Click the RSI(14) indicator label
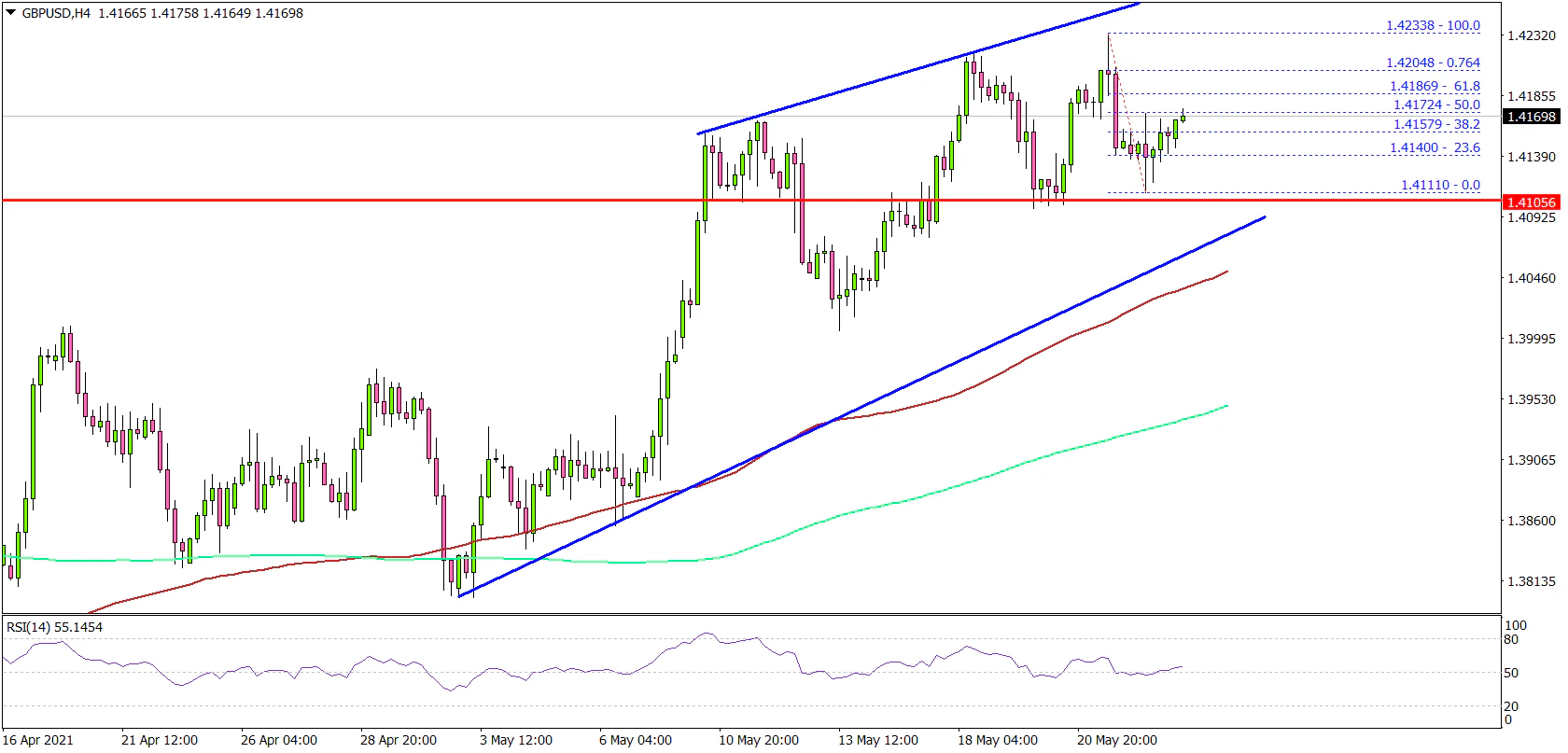 54,627
